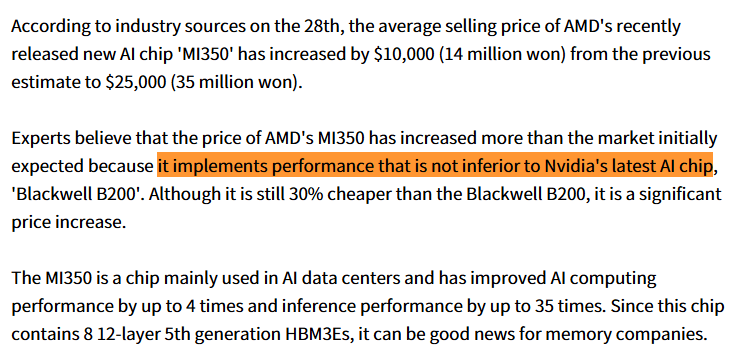Click 'According to industry sources' opening text
This screenshot has width=751, height=364.
coord(128,27)
